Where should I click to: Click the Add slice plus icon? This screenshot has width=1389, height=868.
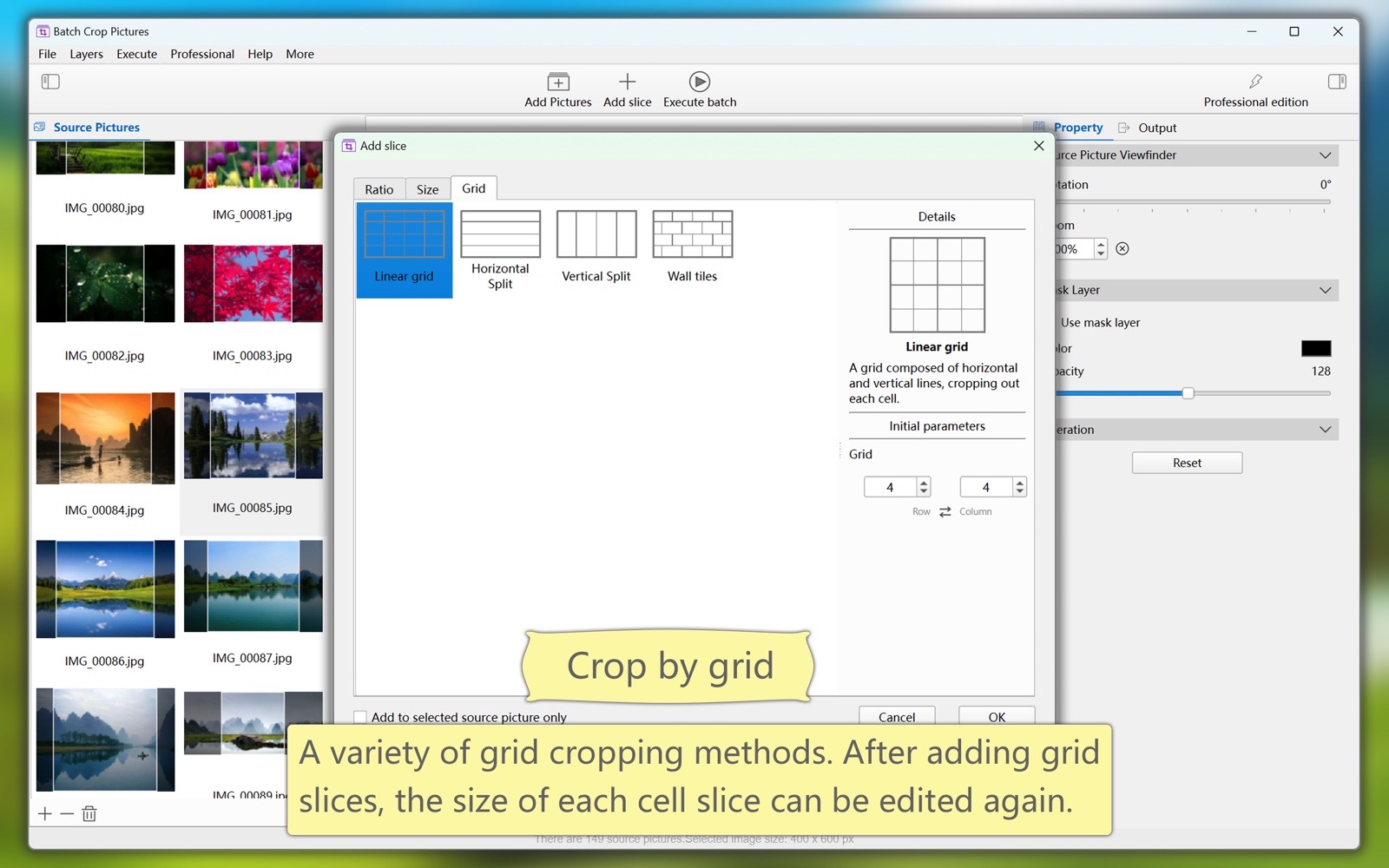[627, 82]
